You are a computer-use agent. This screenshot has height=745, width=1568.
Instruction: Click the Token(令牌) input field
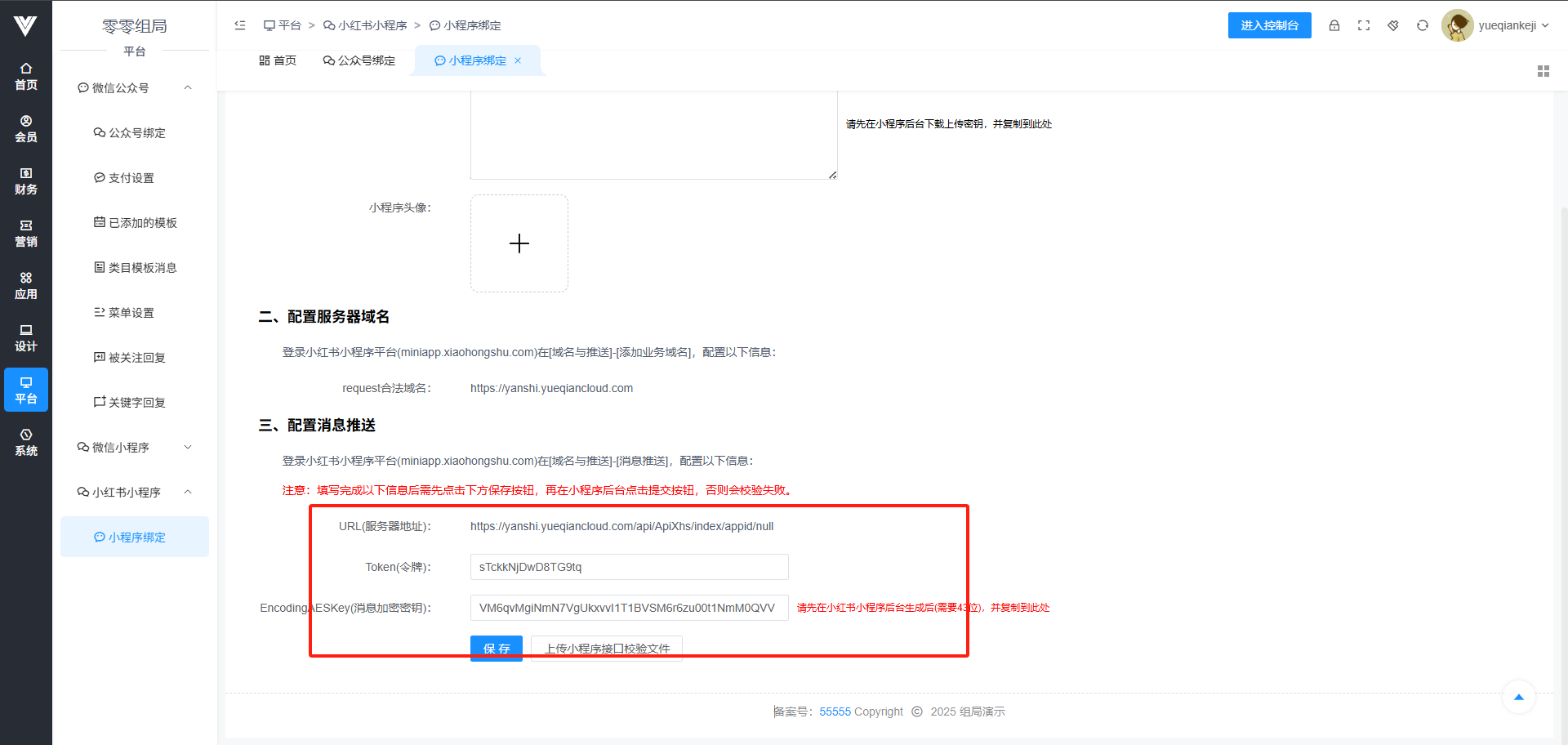pyautogui.click(x=629, y=567)
